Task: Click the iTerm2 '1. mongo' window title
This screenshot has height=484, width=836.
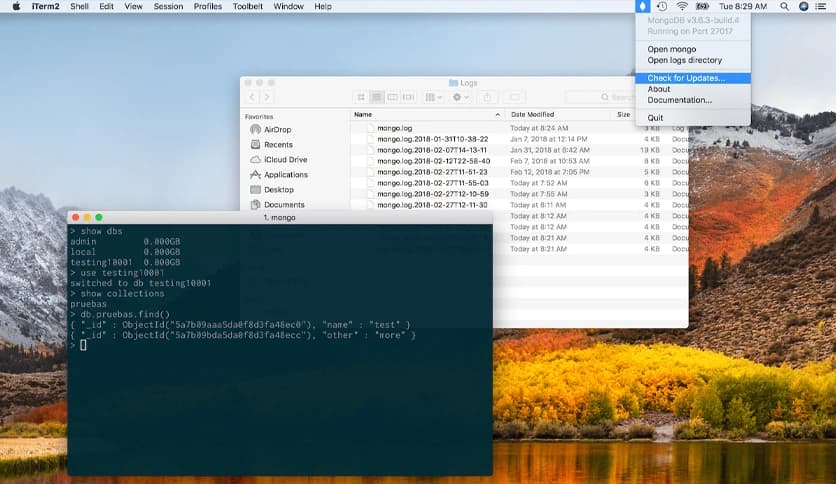Action: (279, 217)
